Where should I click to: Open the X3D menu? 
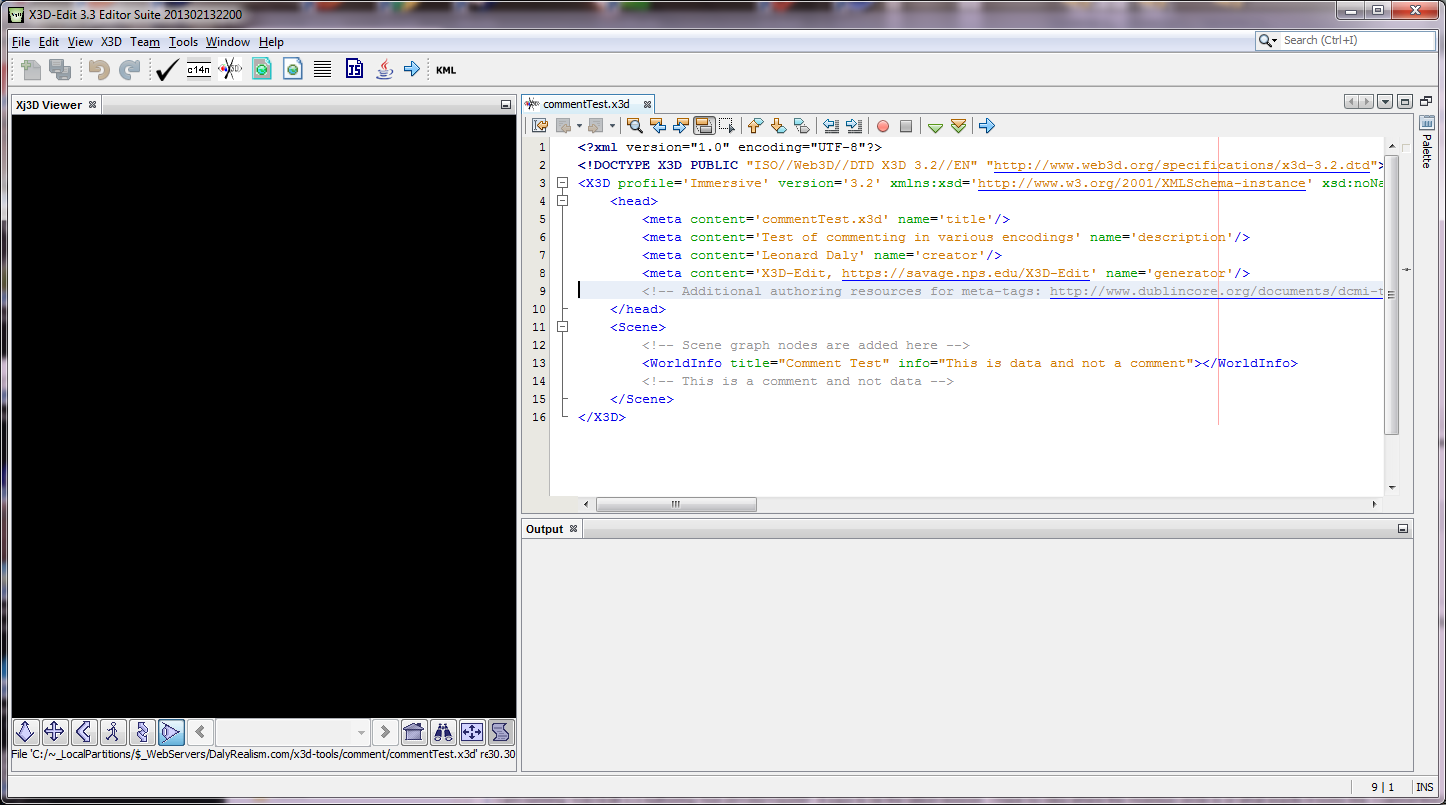(x=111, y=42)
